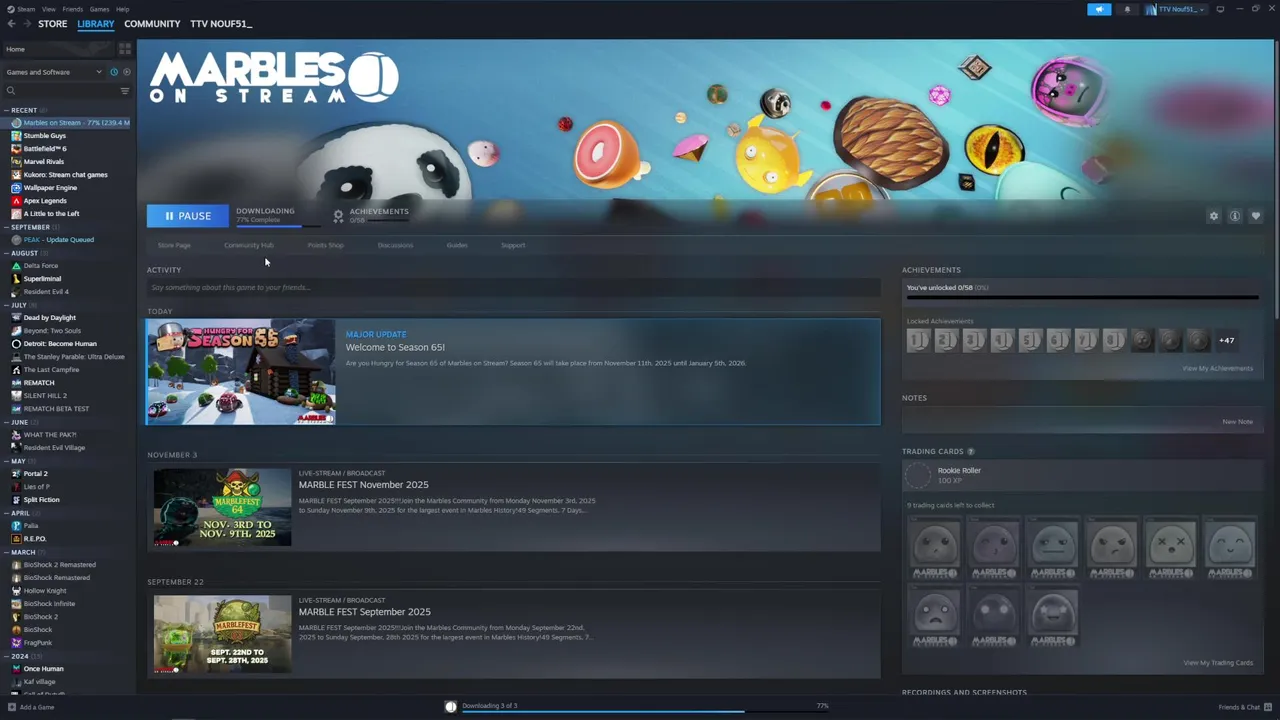Click the Rookie Roller badge icon
The width and height of the screenshot is (1280, 720).
pos(918,475)
